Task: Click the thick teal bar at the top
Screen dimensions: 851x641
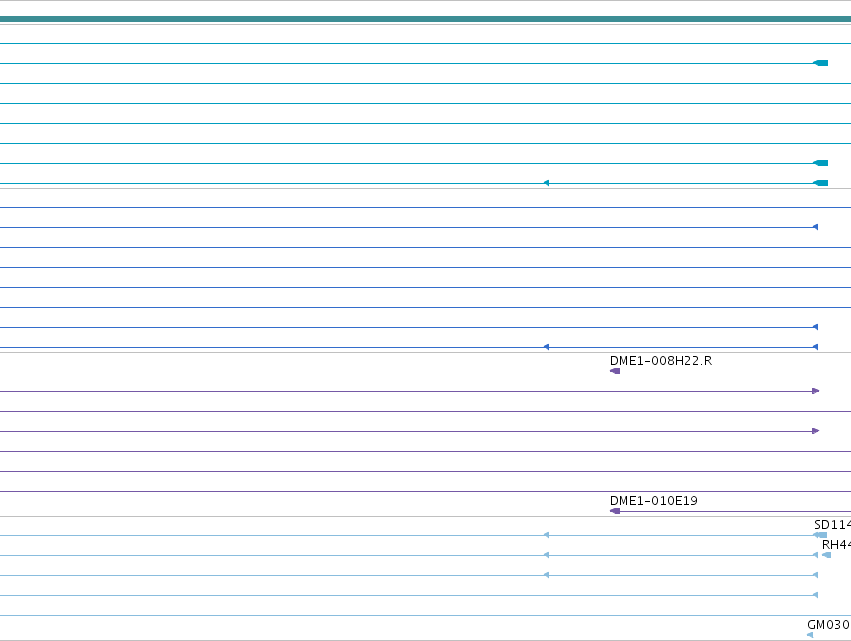Action: coord(426,19)
